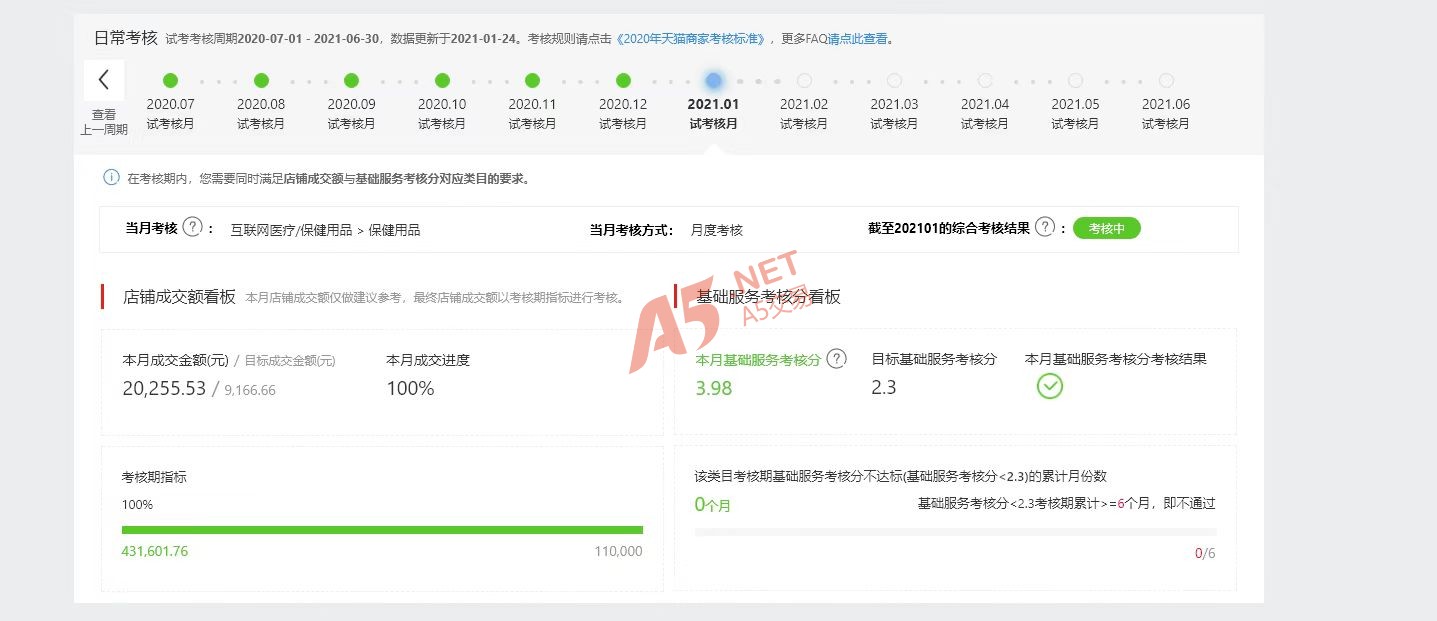Jump to the 2020.10 assessment month

tap(442, 81)
